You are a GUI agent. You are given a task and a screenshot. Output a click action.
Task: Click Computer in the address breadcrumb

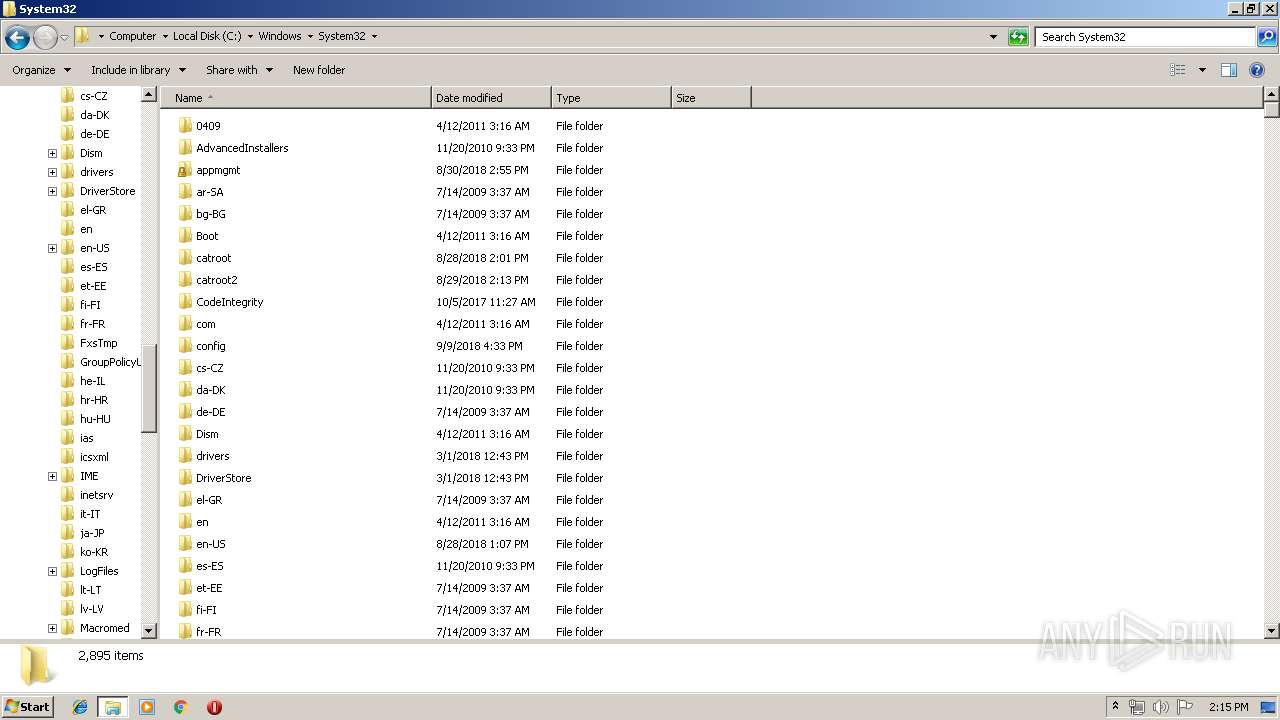pyautogui.click(x=132, y=36)
